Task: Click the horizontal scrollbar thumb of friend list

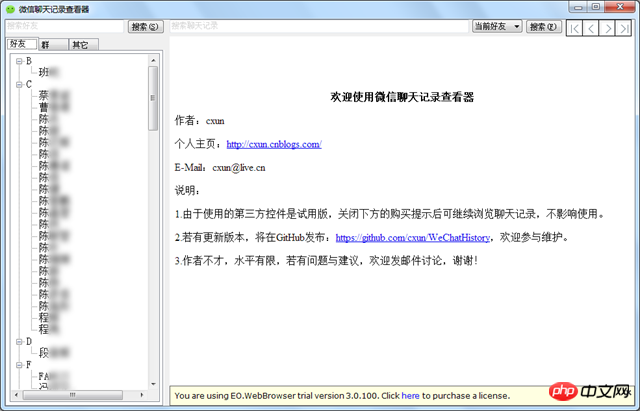Action: 73,395
